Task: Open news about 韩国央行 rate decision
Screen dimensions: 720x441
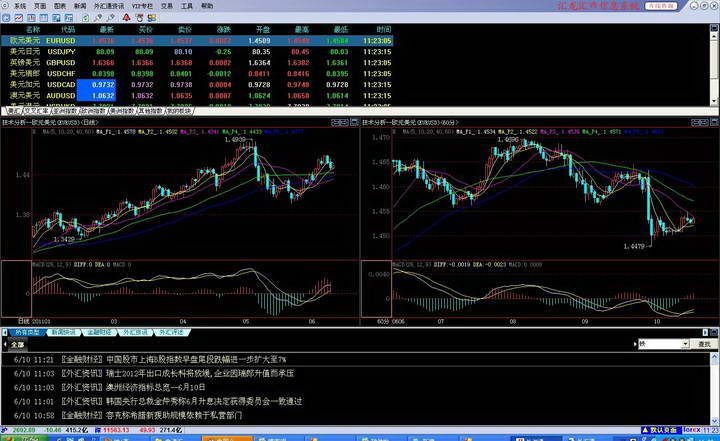Action: pos(158,401)
